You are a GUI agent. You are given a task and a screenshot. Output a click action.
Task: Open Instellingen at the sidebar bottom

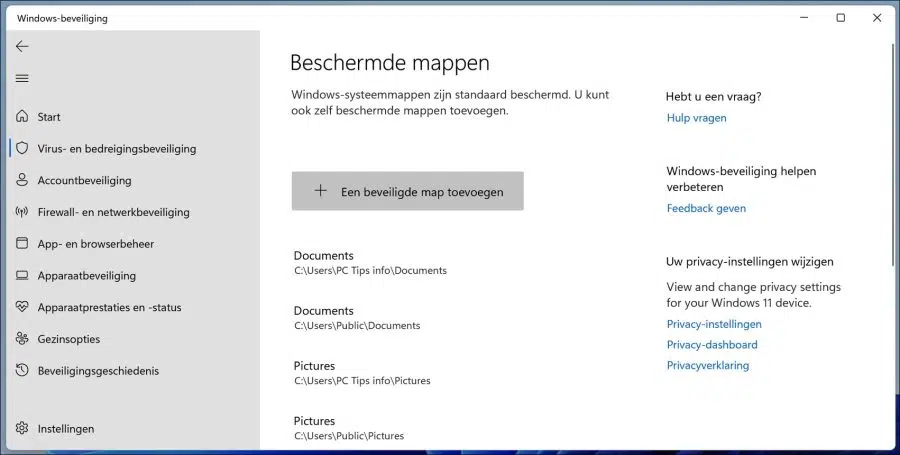pos(66,429)
